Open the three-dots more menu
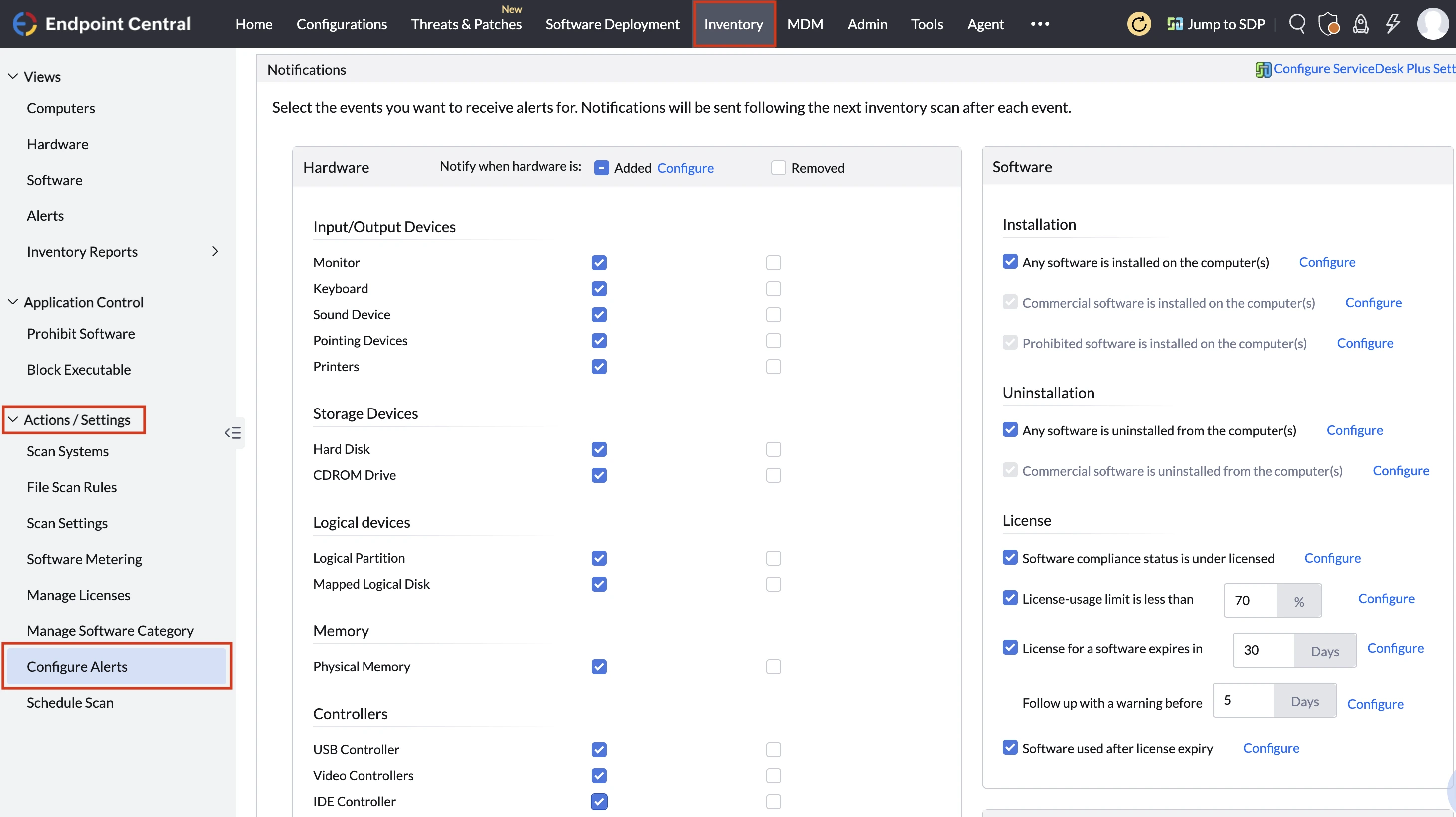This screenshot has height=817, width=1456. tap(1040, 24)
